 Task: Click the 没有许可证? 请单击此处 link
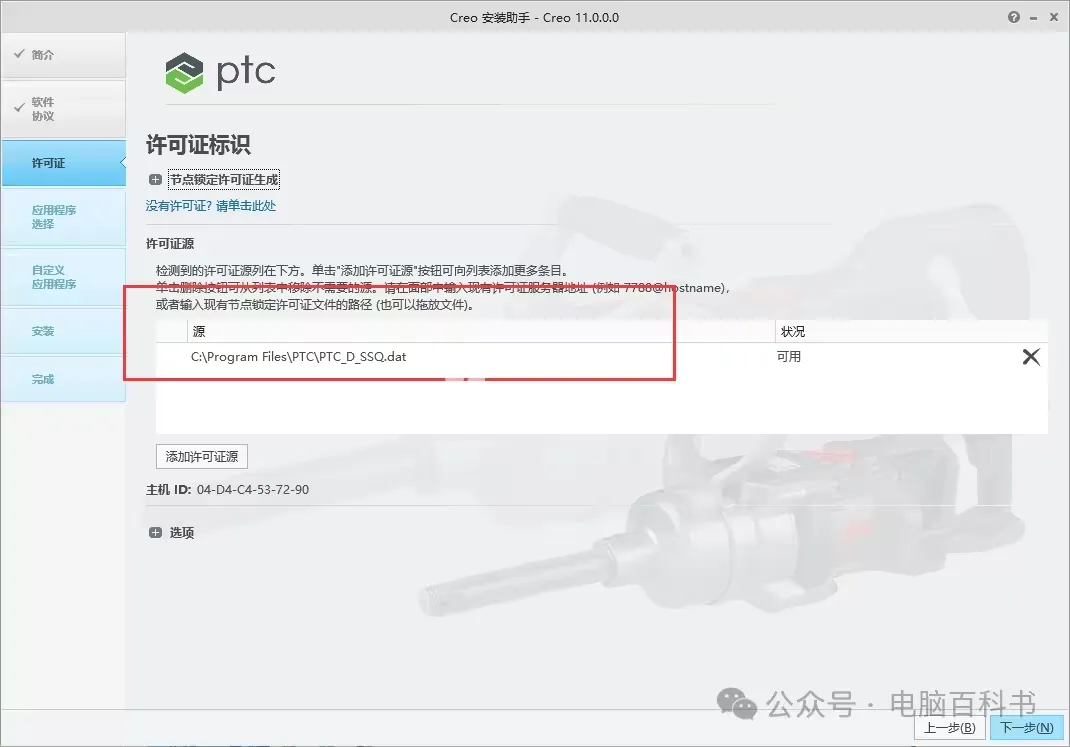(211, 205)
